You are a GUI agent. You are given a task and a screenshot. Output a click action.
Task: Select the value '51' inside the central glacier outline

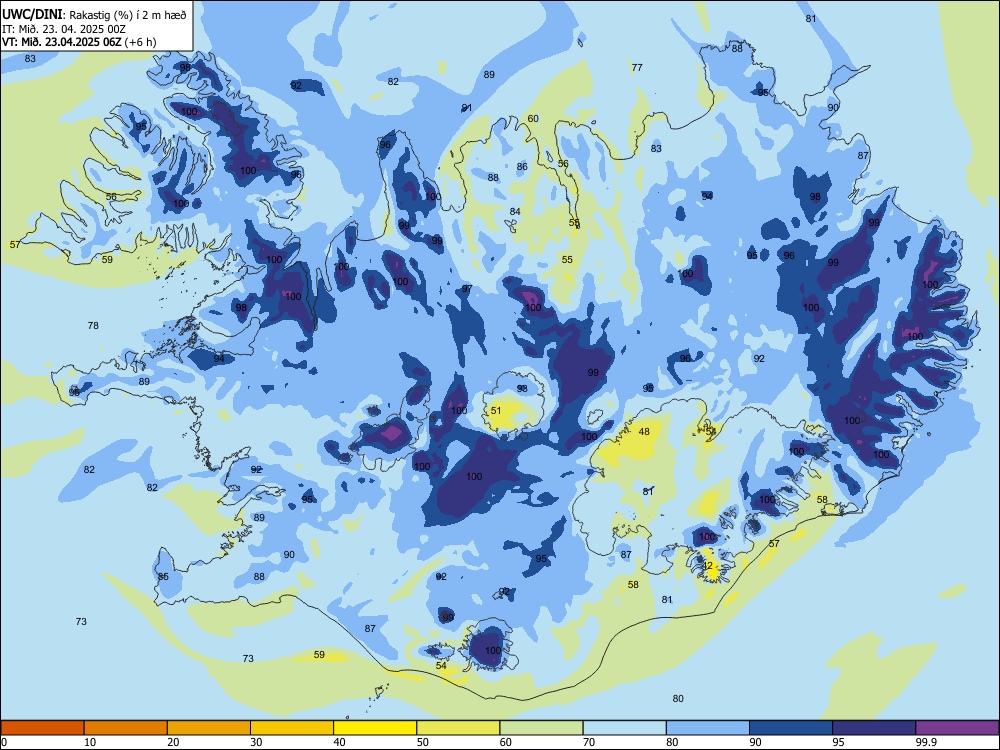pos(496,411)
